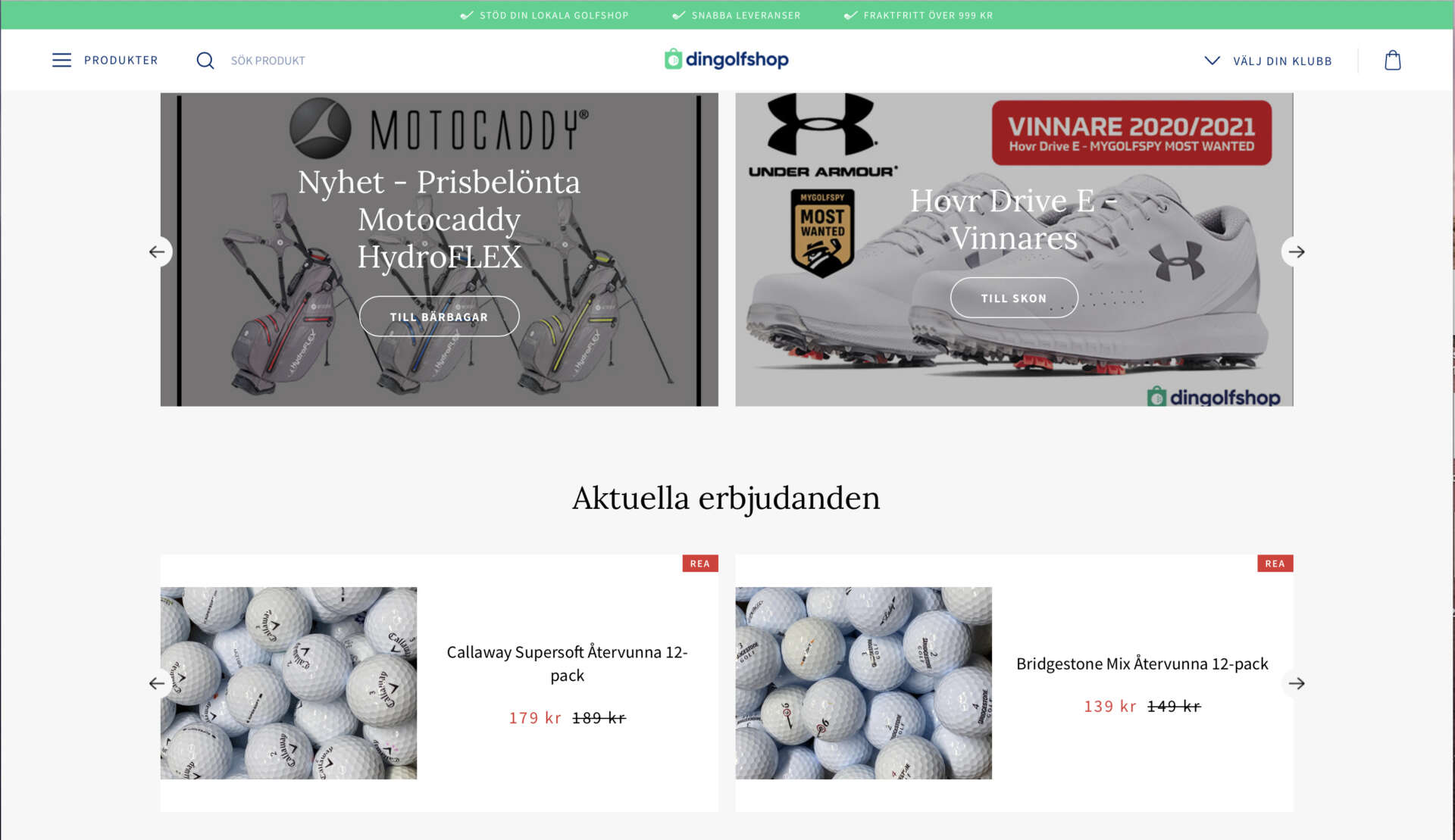This screenshot has width=1455, height=840.
Task: Click the Till skon button
Action: 1013,298
